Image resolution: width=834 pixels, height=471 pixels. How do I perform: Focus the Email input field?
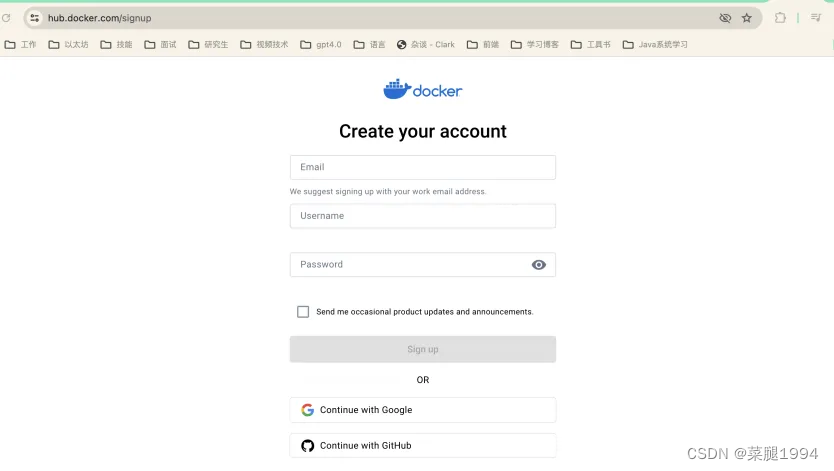(422, 167)
